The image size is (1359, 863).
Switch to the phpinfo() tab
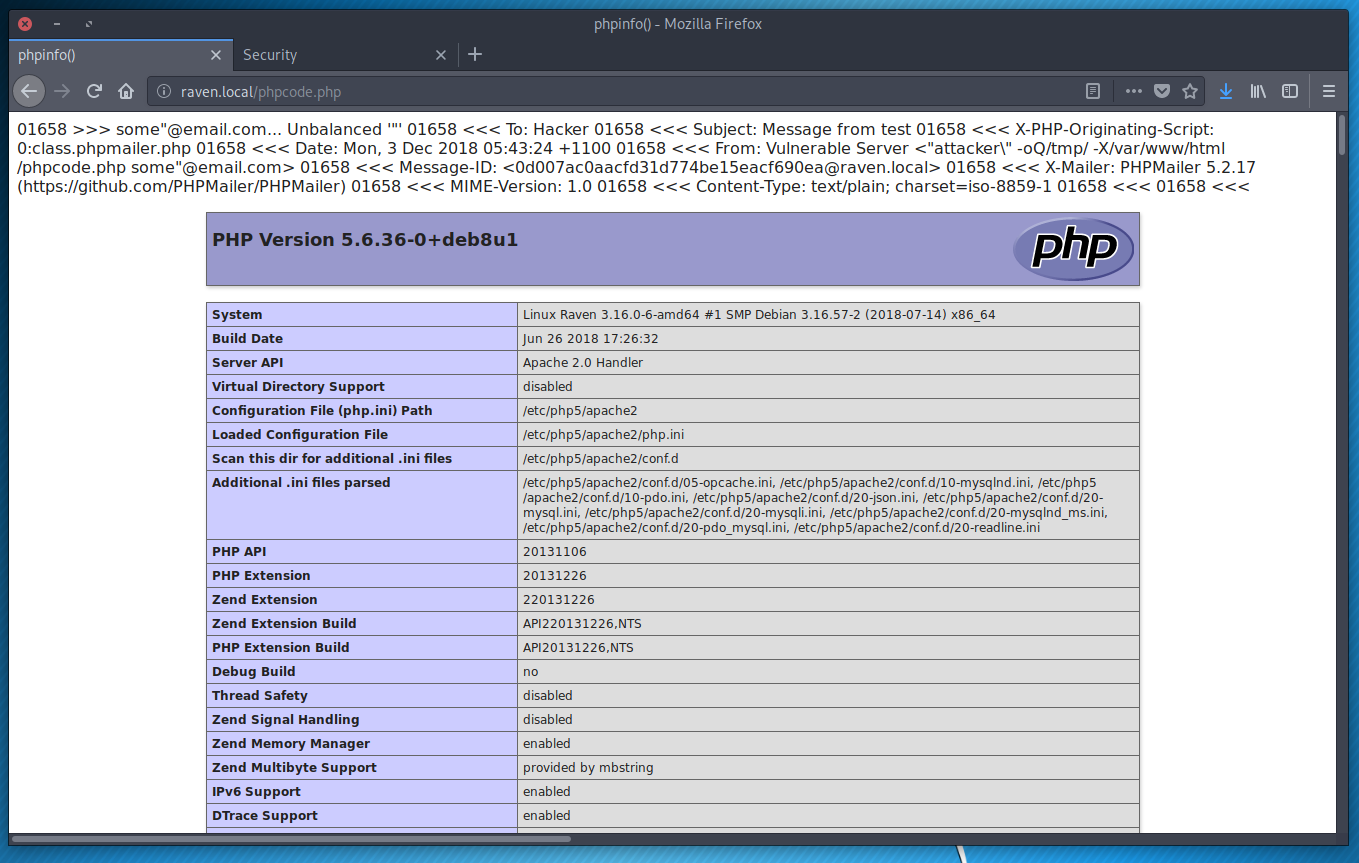coord(120,55)
